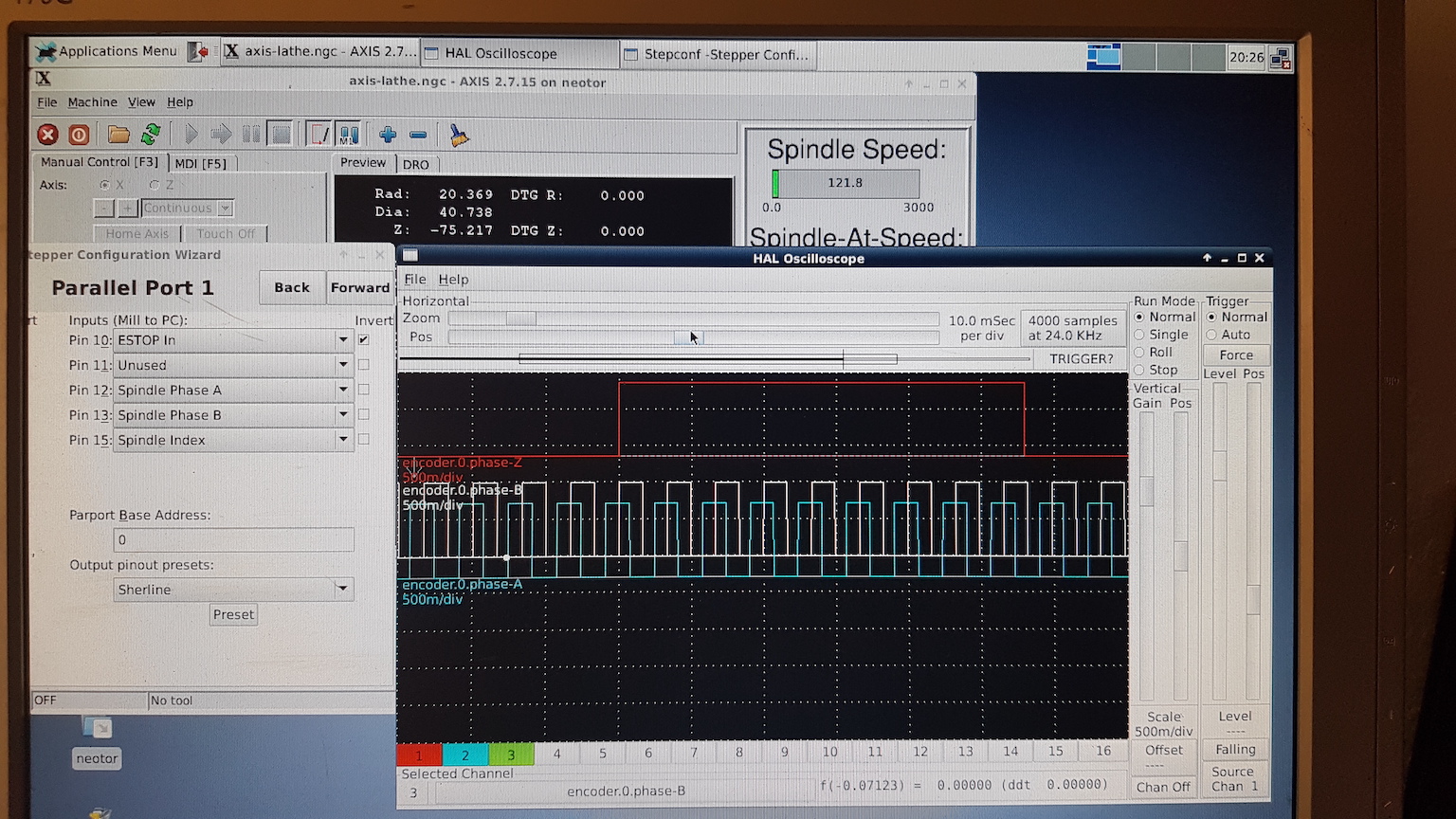Viewport: 1456px width, 819px height.
Task: Reload the current file with green arrows
Action: pos(150,135)
